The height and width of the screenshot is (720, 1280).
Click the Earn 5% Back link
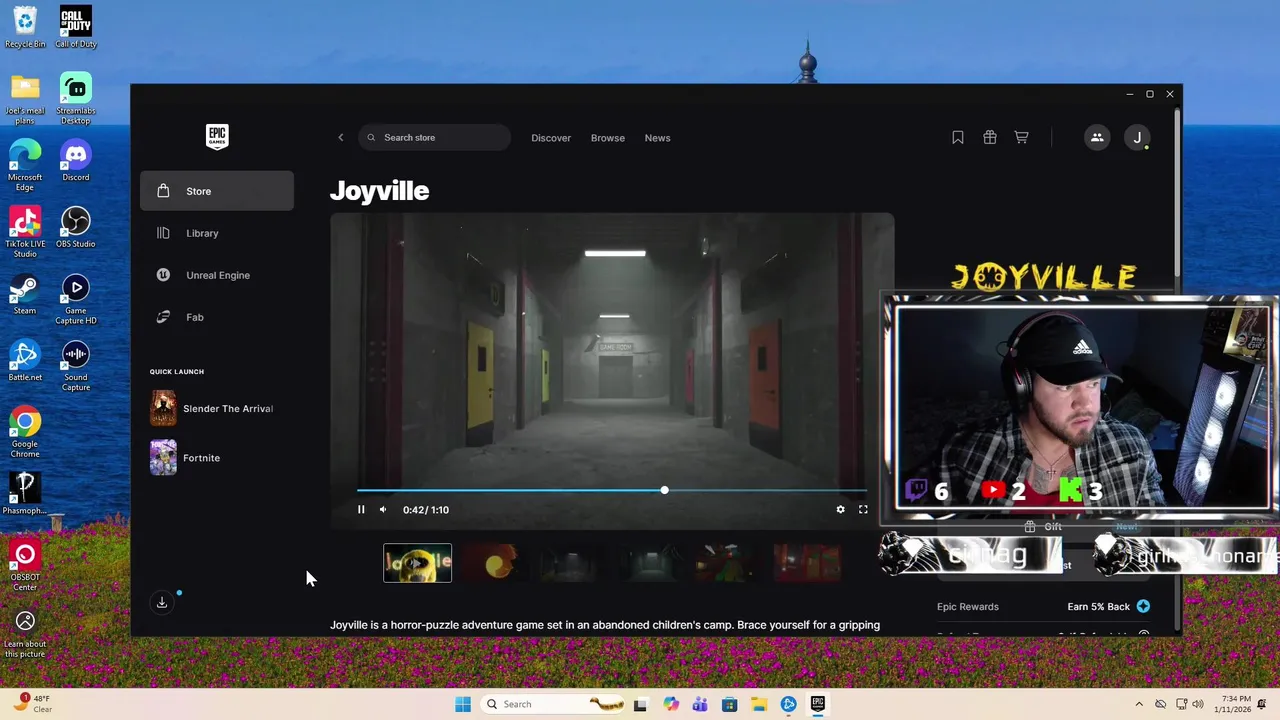click(1098, 606)
